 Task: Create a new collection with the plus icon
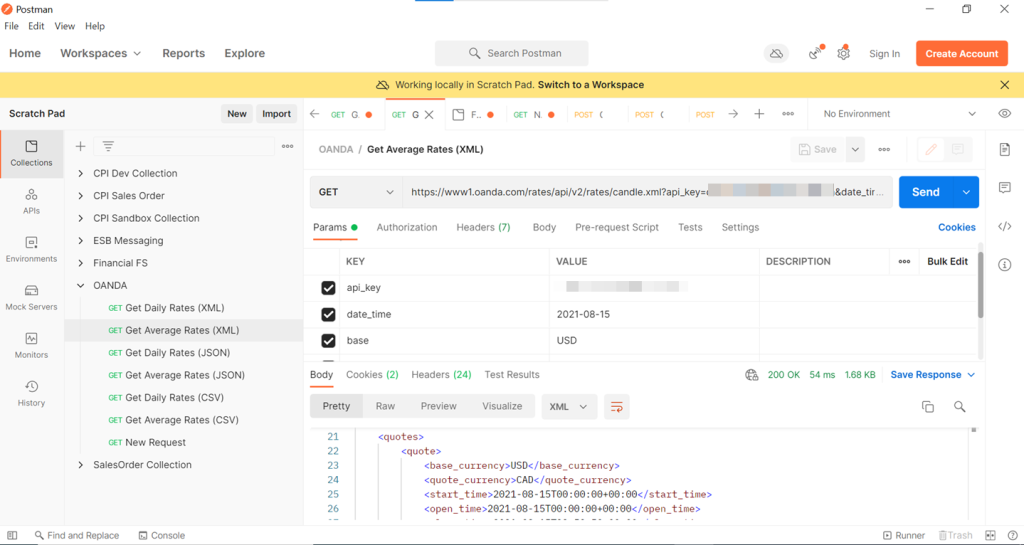pyautogui.click(x=80, y=146)
